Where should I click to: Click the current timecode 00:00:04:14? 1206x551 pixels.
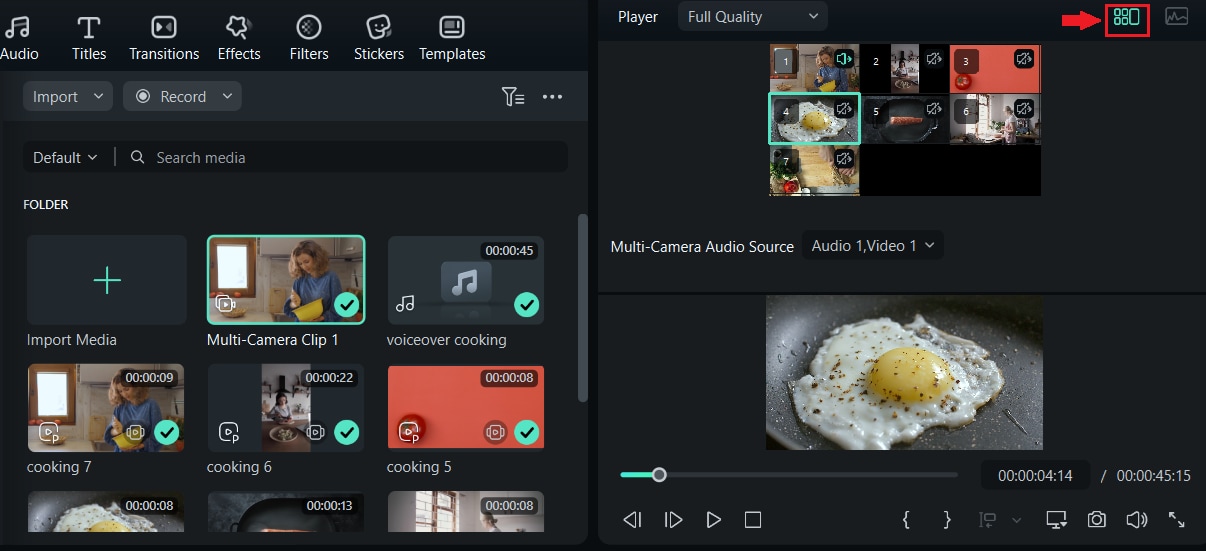(x=1035, y=476)
